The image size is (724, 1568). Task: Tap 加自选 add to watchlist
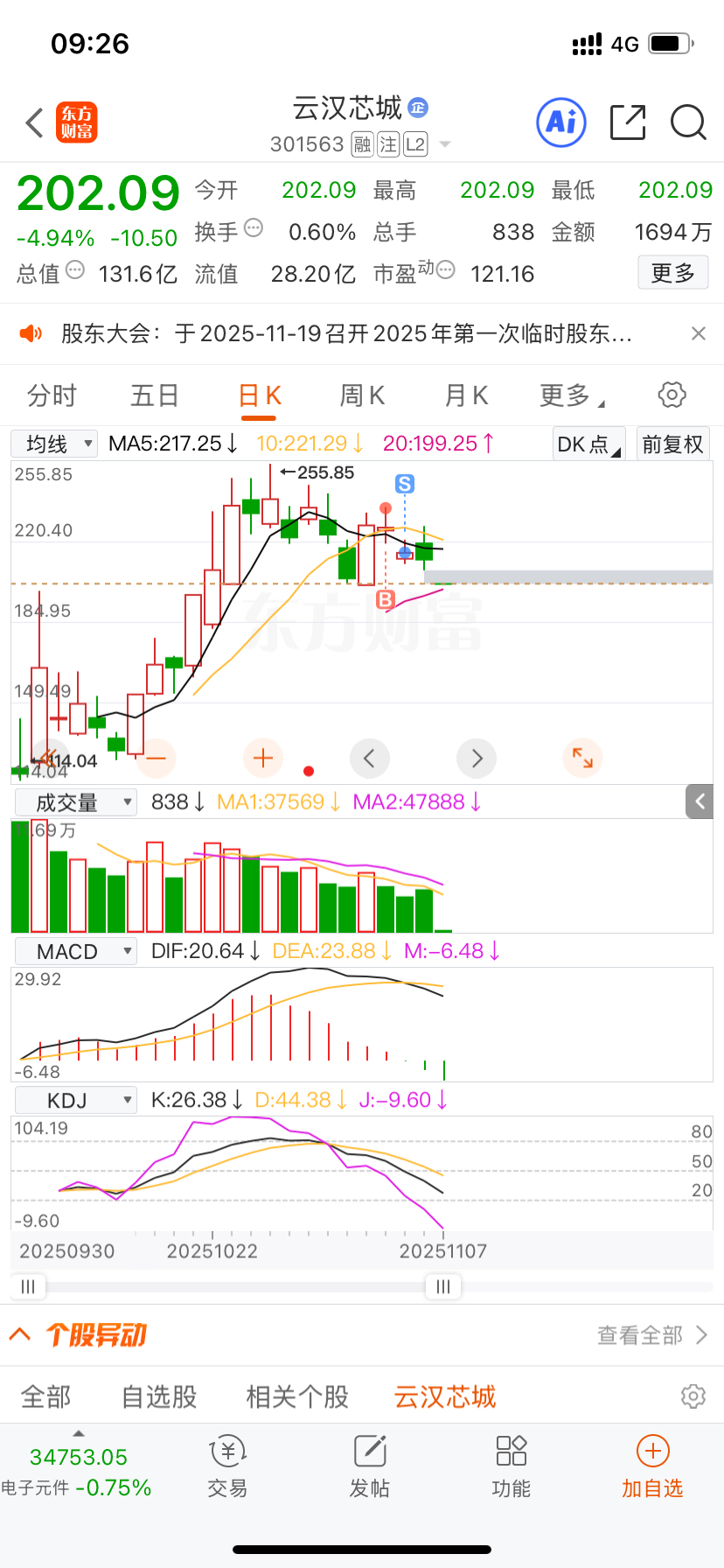652,1467
